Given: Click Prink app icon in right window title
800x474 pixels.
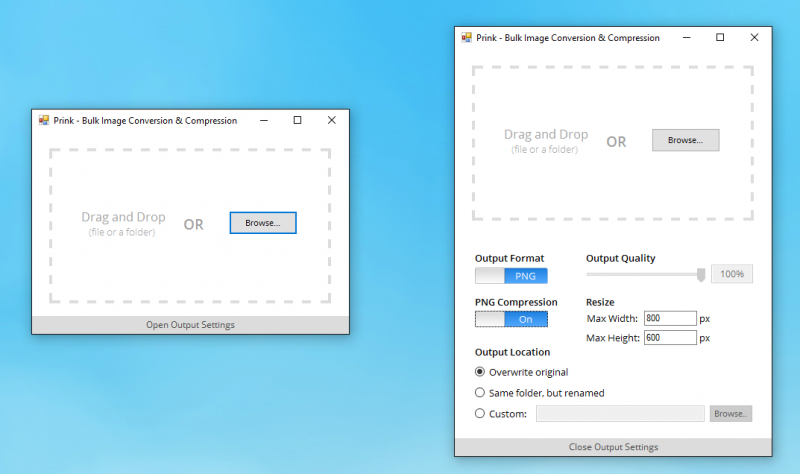Looking at the screenshot, I should point(466,38).
